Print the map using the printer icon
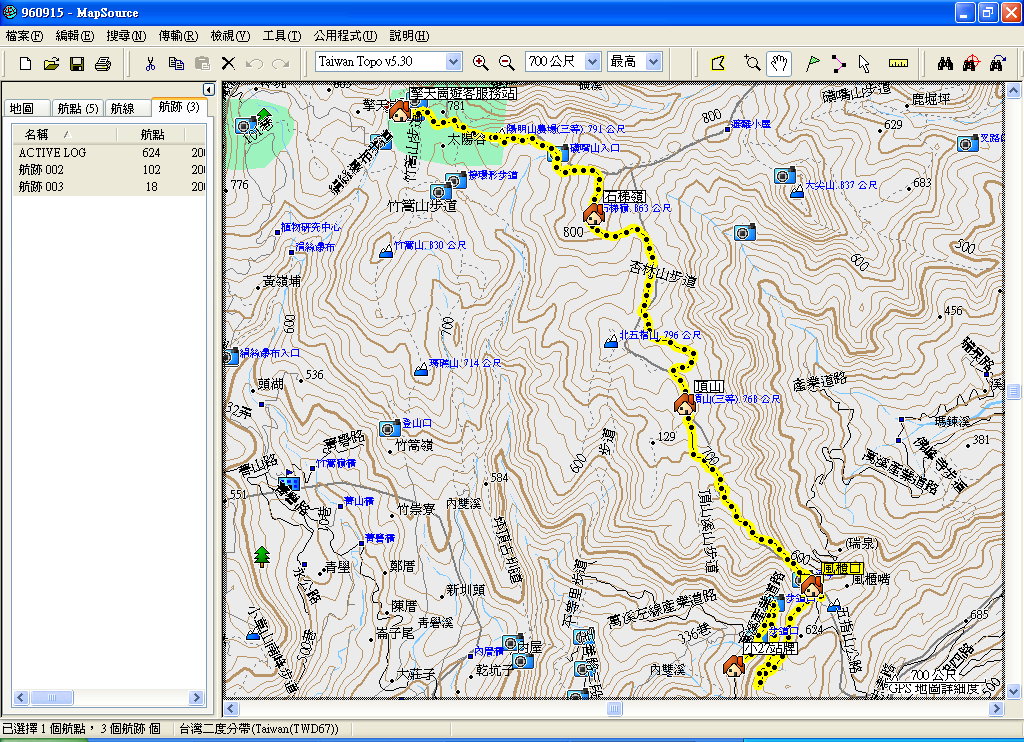The height and width of the screenshot is (742, 1024). click(x=103, y=63)
